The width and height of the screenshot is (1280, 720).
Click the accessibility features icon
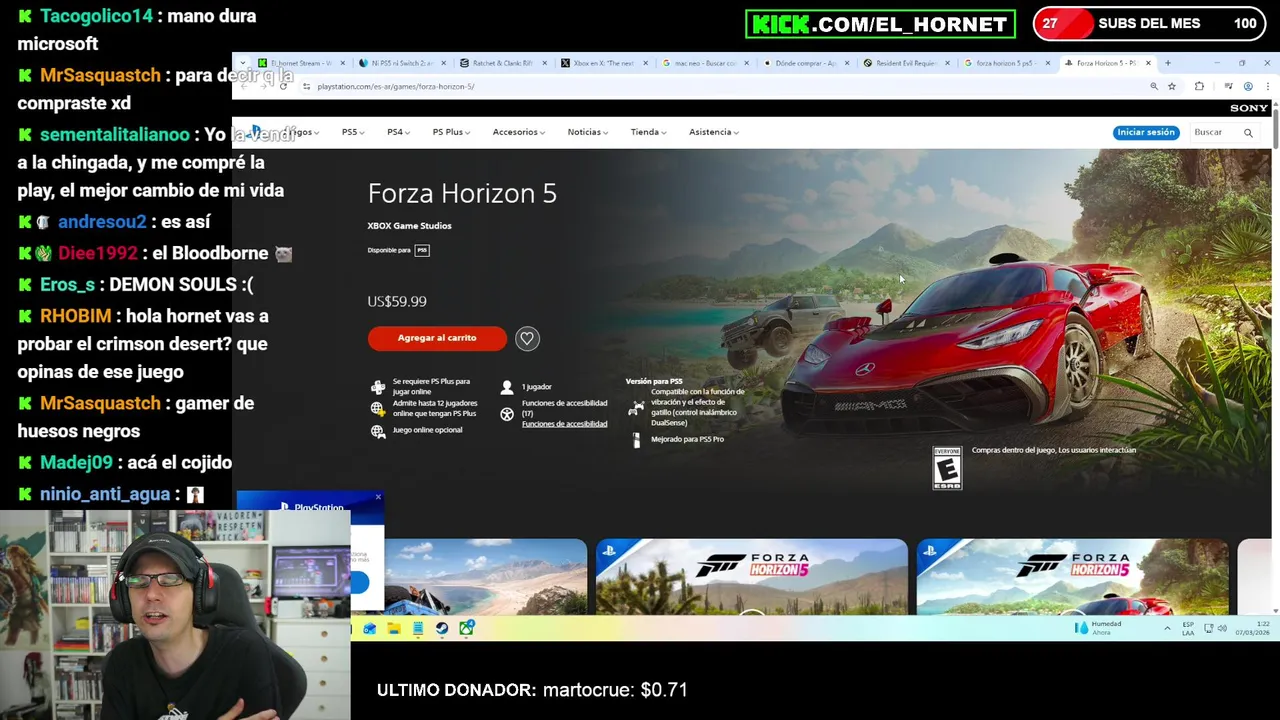[507, 413]
